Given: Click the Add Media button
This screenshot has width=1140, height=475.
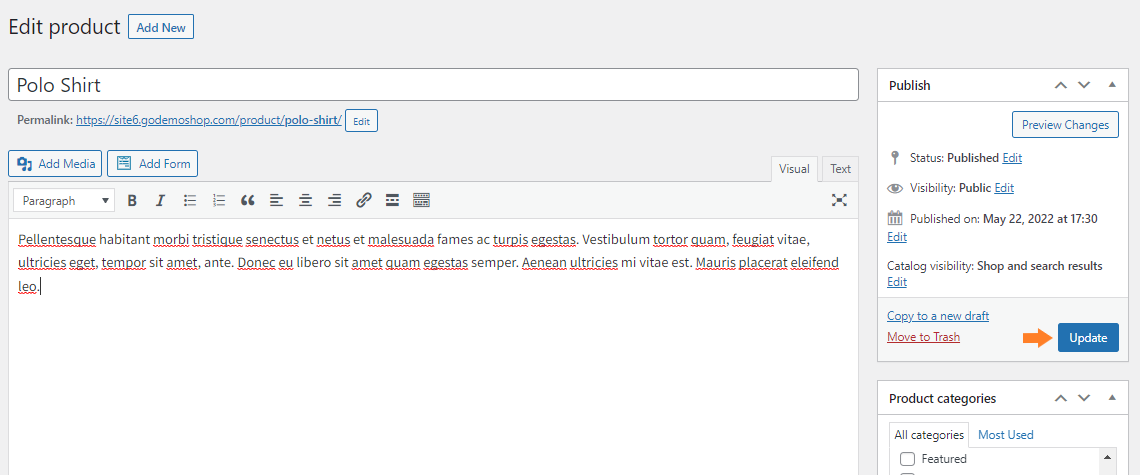Looking at the screenshot, I should pos(55,164).
